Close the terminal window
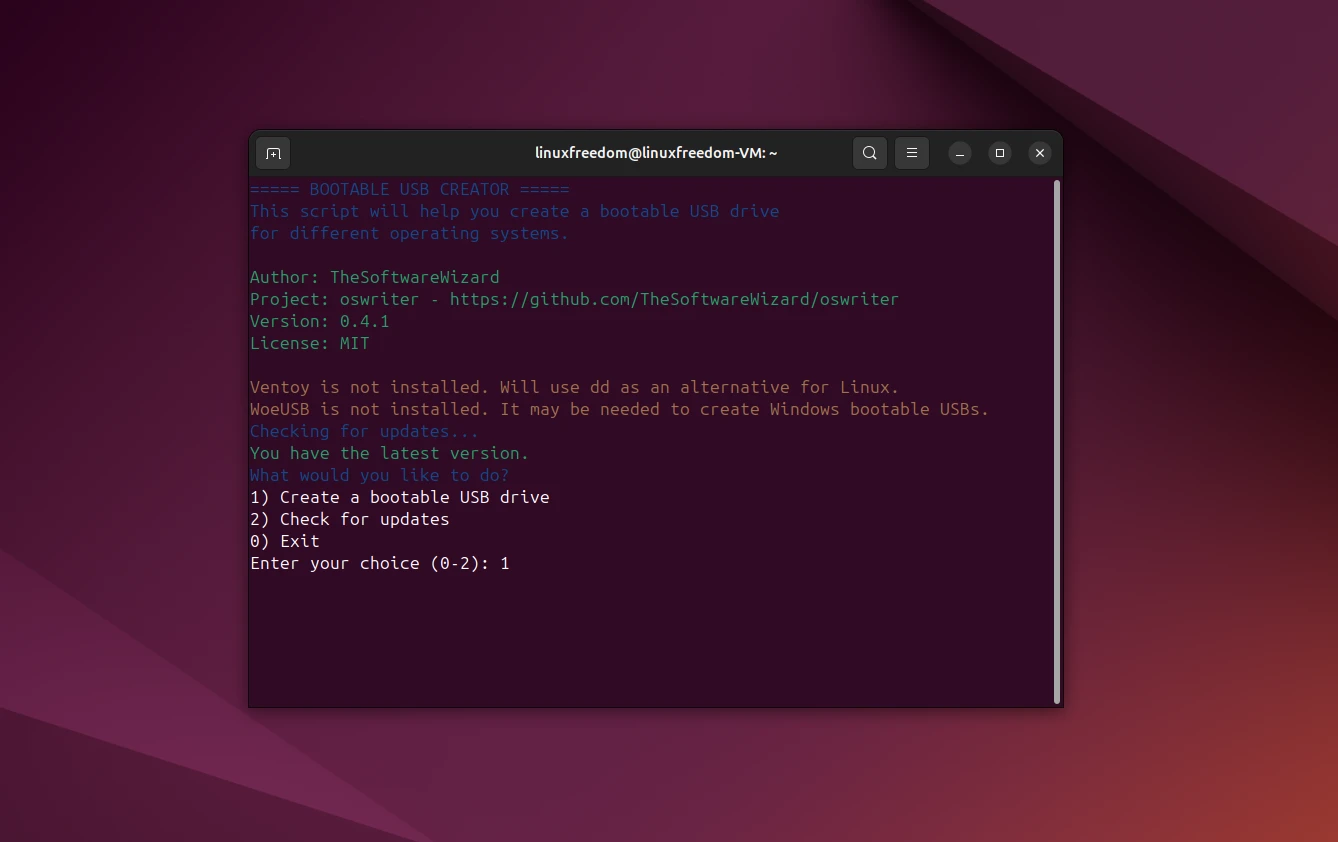1338x842 pixels. pyautogui.click(x=1040, y=153)
